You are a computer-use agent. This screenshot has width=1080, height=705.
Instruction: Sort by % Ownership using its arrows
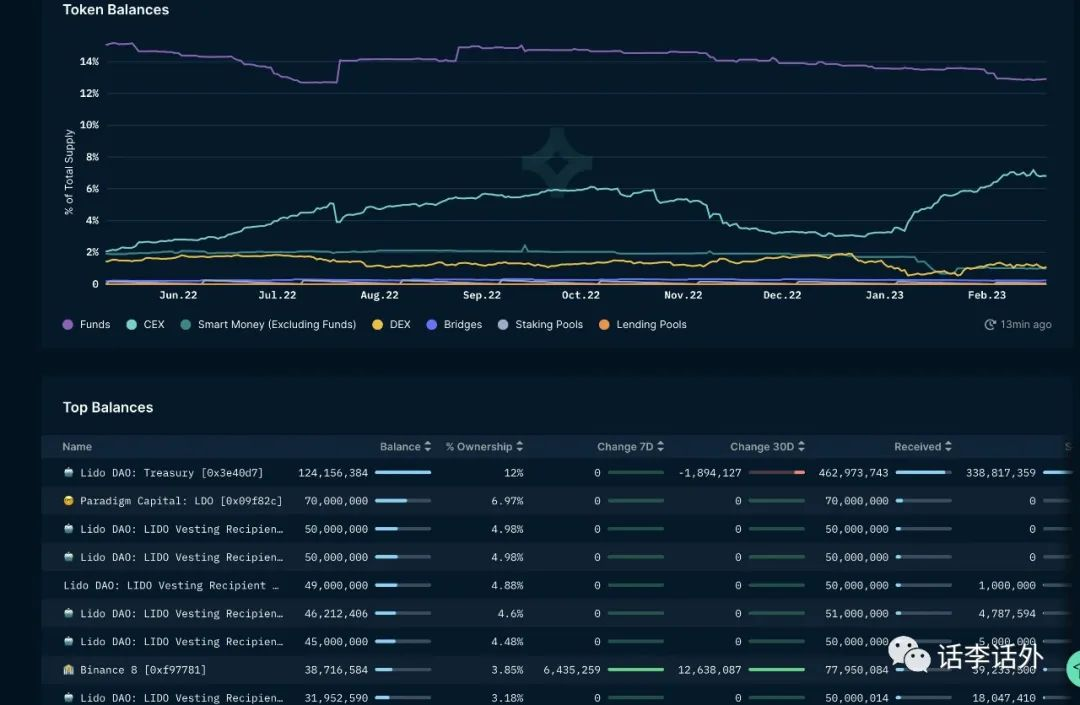pyautogui.click(x=519, y=446)
